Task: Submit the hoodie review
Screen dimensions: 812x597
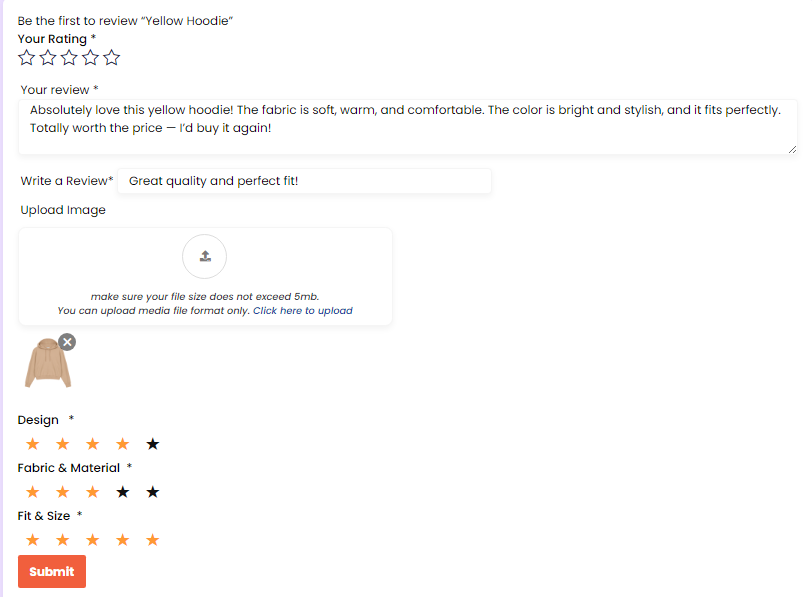Action: point(52,571)
